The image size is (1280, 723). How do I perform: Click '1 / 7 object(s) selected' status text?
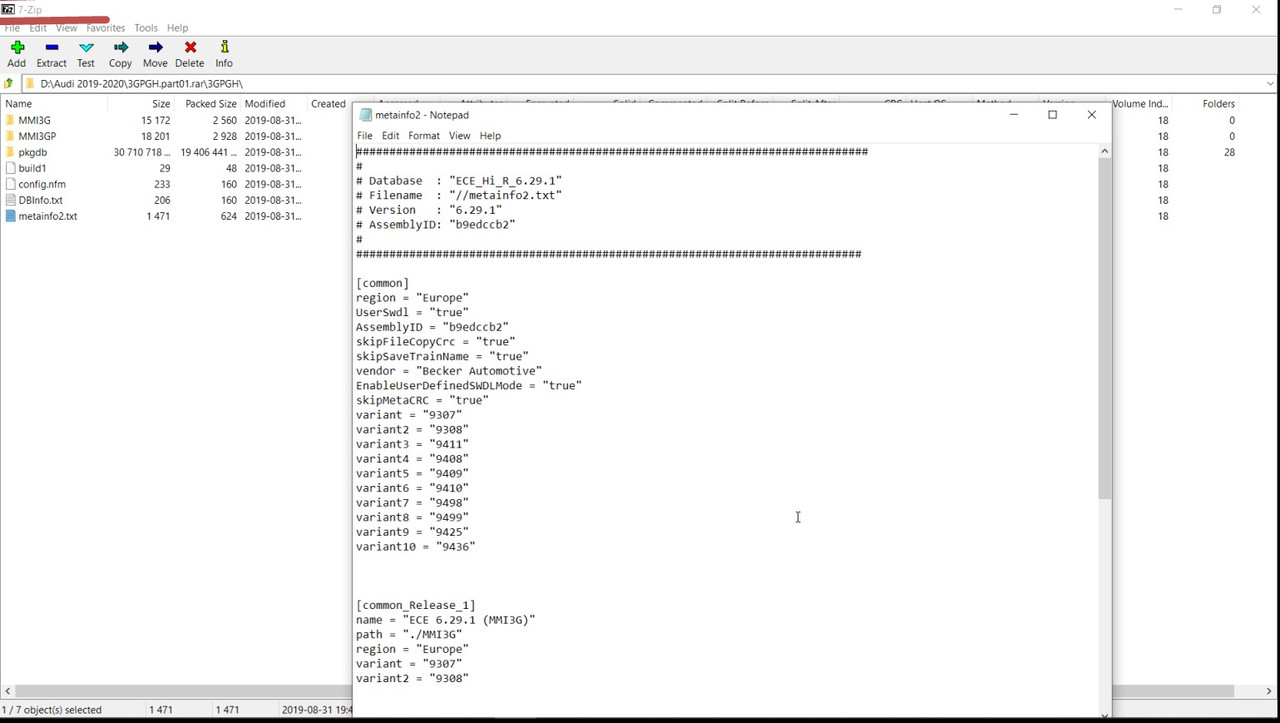click(52, 710)
